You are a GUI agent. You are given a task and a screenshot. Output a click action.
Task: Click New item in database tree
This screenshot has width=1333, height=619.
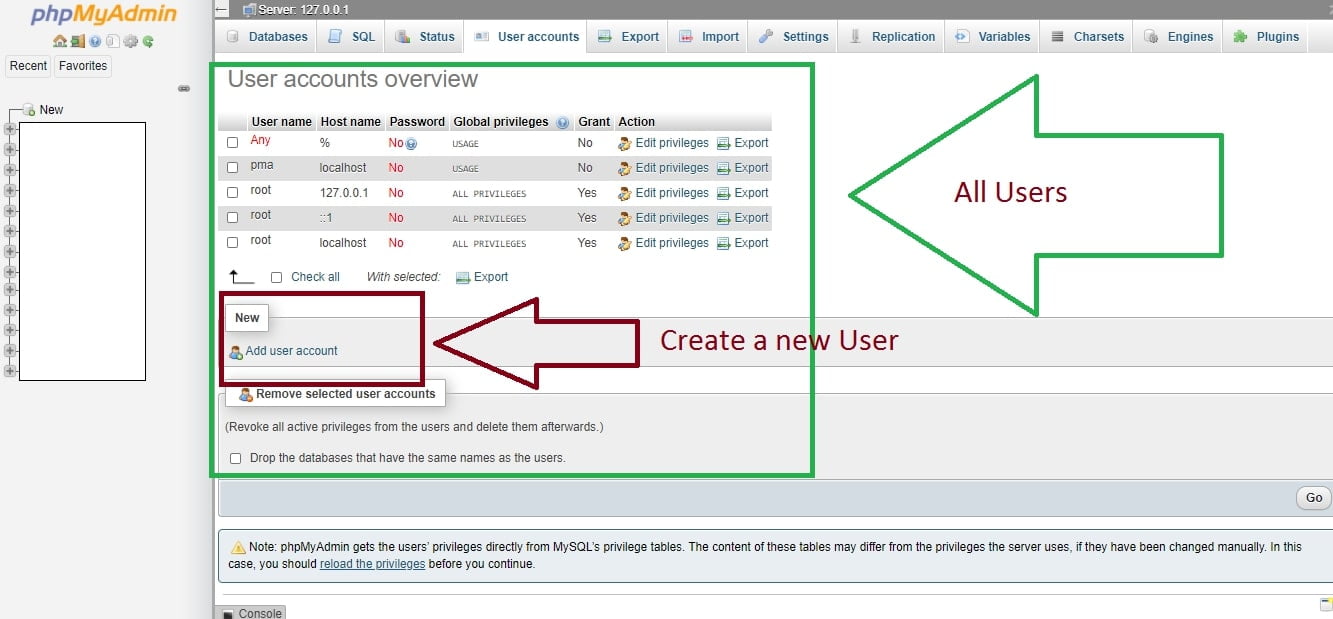click(51, 110)
